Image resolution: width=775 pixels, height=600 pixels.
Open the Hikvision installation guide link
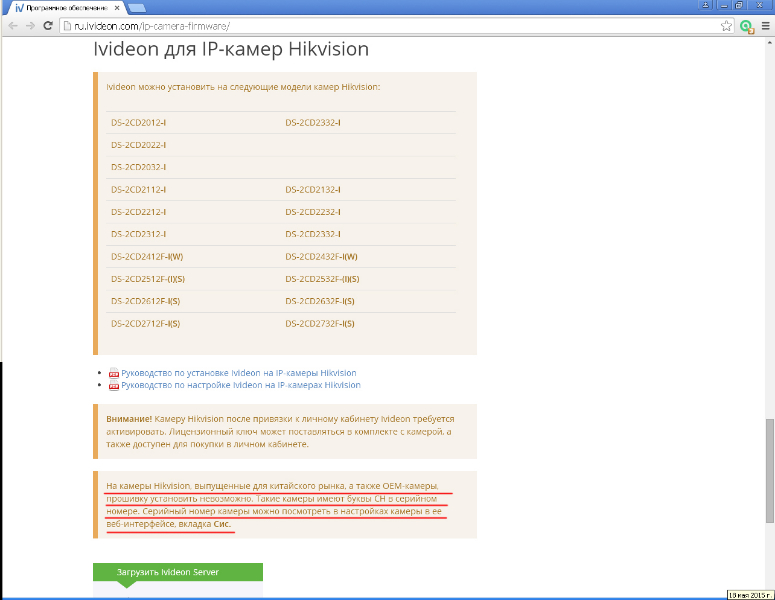point(239,373)
